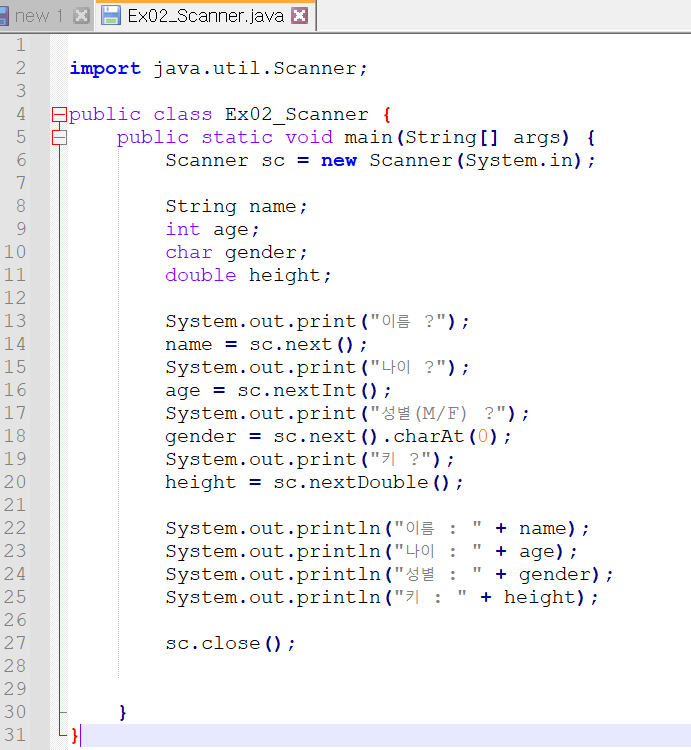Click '+ height' on line 25

pos(528,597)
